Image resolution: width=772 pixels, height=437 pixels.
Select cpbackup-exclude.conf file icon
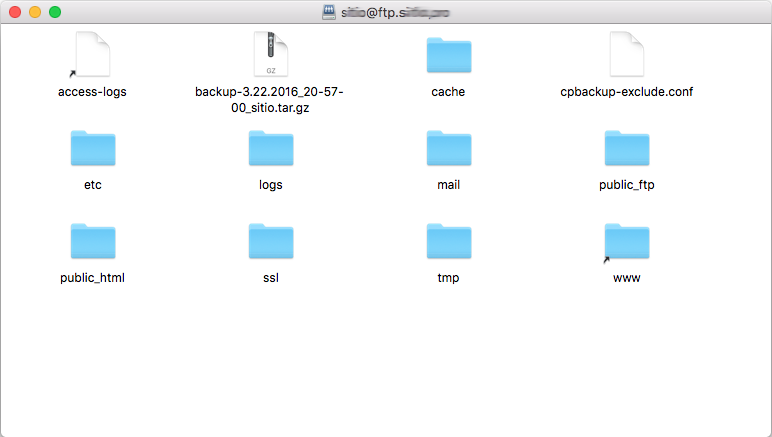coord(627,54)
